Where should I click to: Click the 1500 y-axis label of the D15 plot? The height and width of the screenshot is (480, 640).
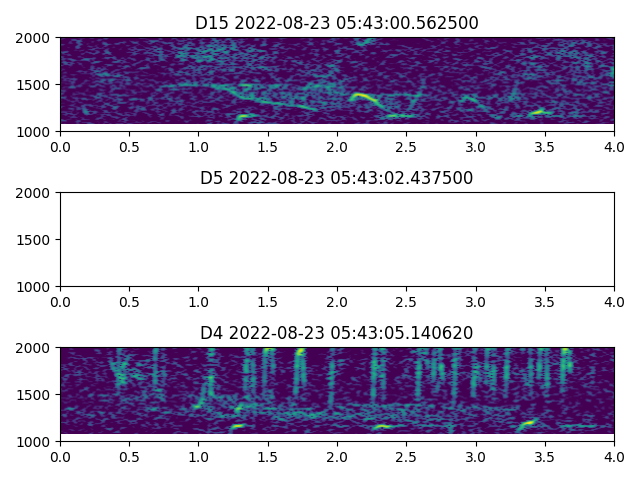pyautogui.click(x=35, y=85)
